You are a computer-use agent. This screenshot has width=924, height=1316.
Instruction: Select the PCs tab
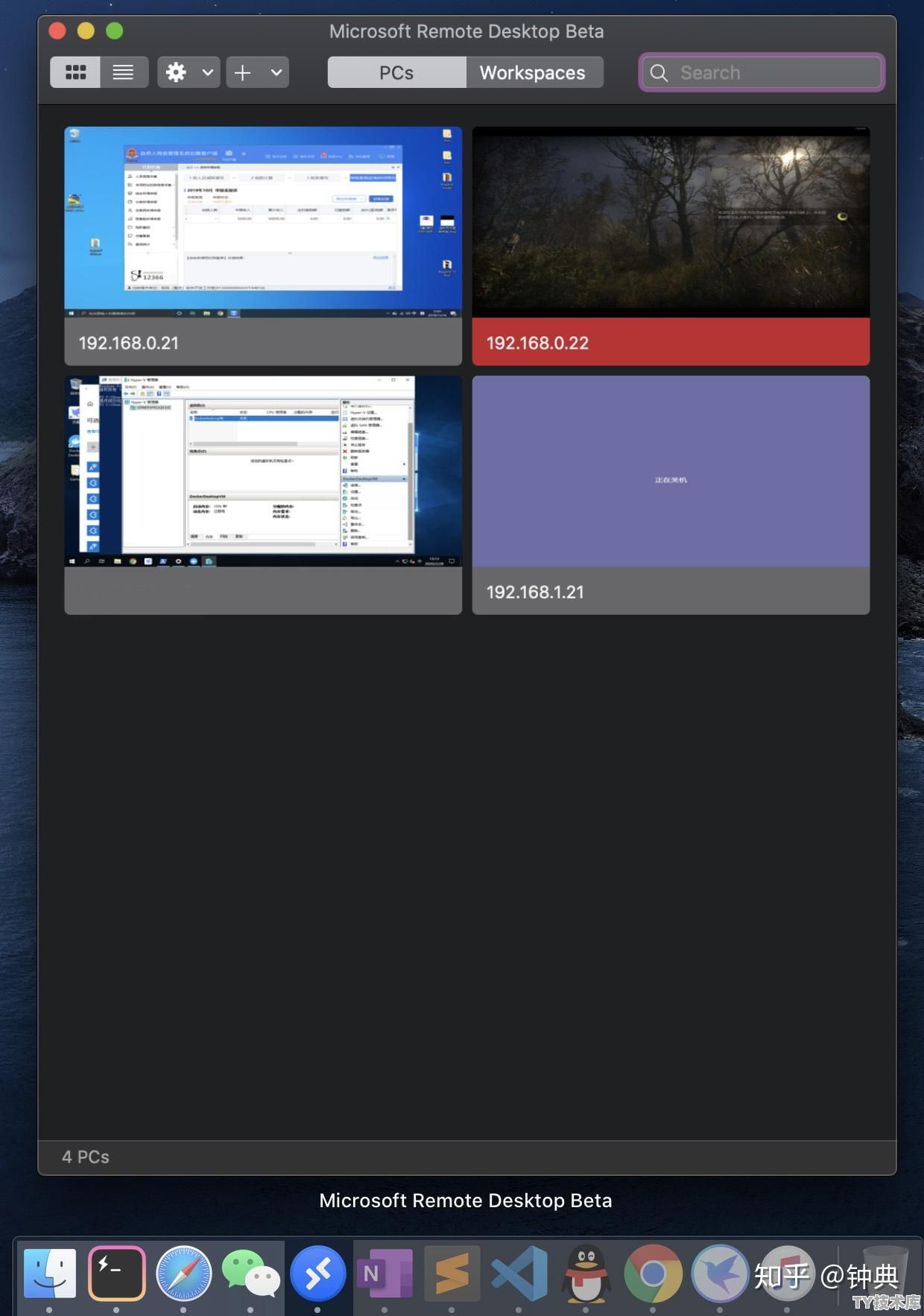(x=396, y=72)
